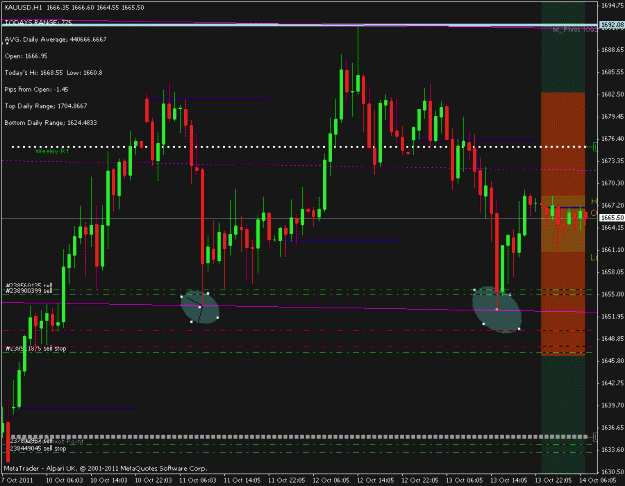Click the 1685.55 price axis label
This screenshot has height=486, width=625.
[612, 72]
